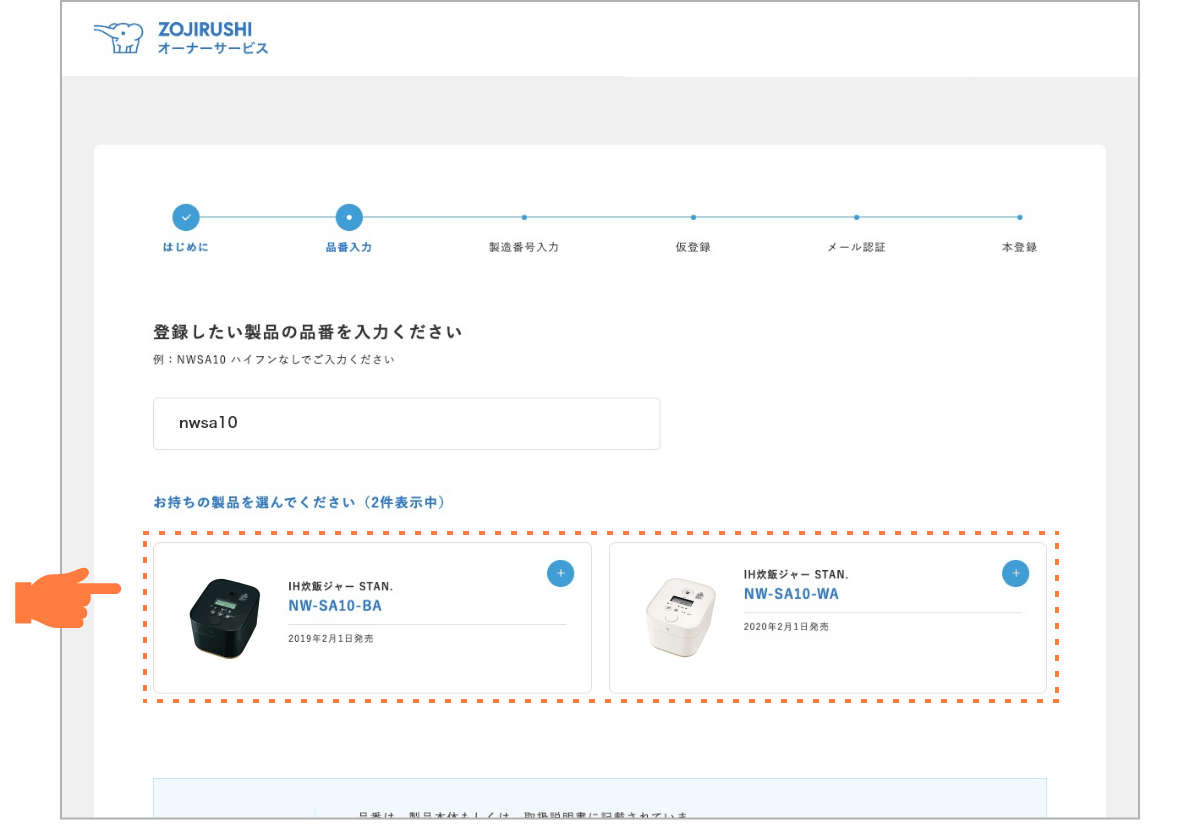Screen dimensions: 1200x829
Task: Click IH炊飯ジャー STAN. label on the black model
Action: point(341,587)
